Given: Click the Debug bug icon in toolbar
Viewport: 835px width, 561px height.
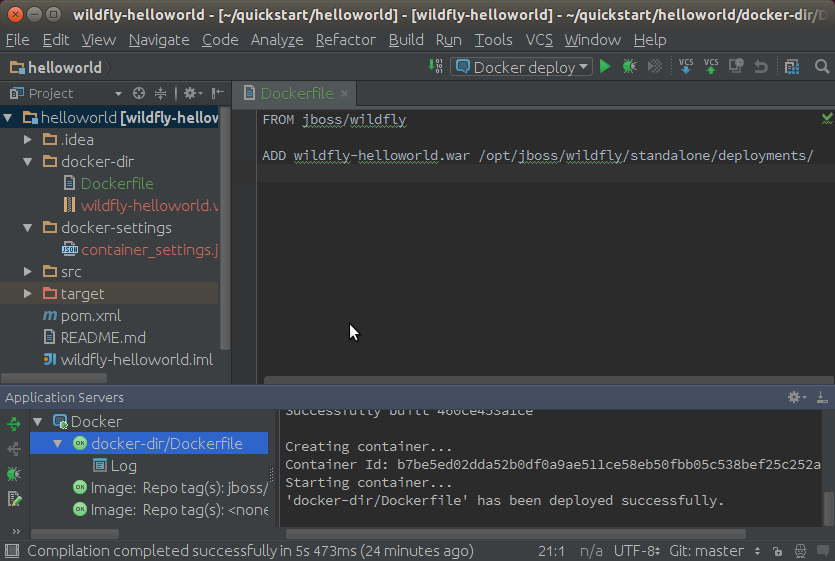Looking at the screenshot, I should click(x=629, y=67).
